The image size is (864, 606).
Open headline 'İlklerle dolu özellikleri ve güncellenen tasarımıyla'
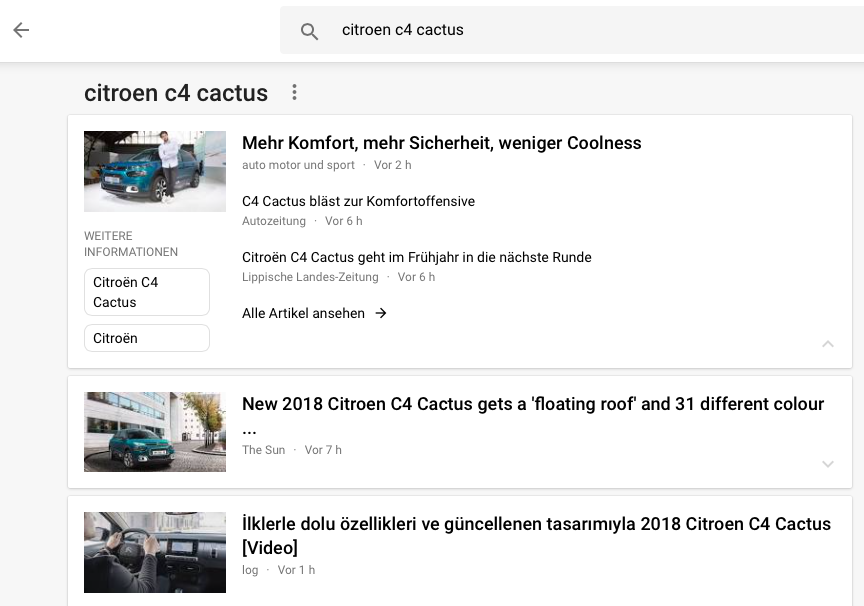coord(536,535)
